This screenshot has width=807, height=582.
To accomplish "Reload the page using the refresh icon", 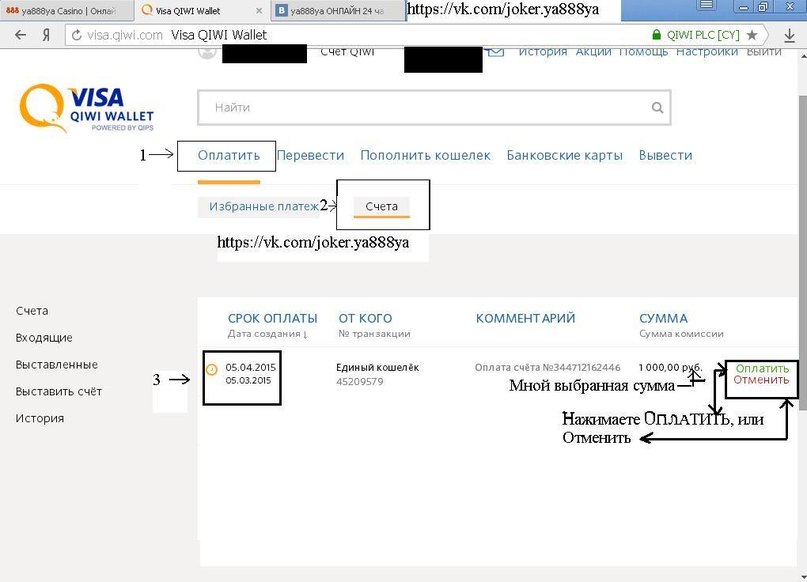I will (77, 35).
